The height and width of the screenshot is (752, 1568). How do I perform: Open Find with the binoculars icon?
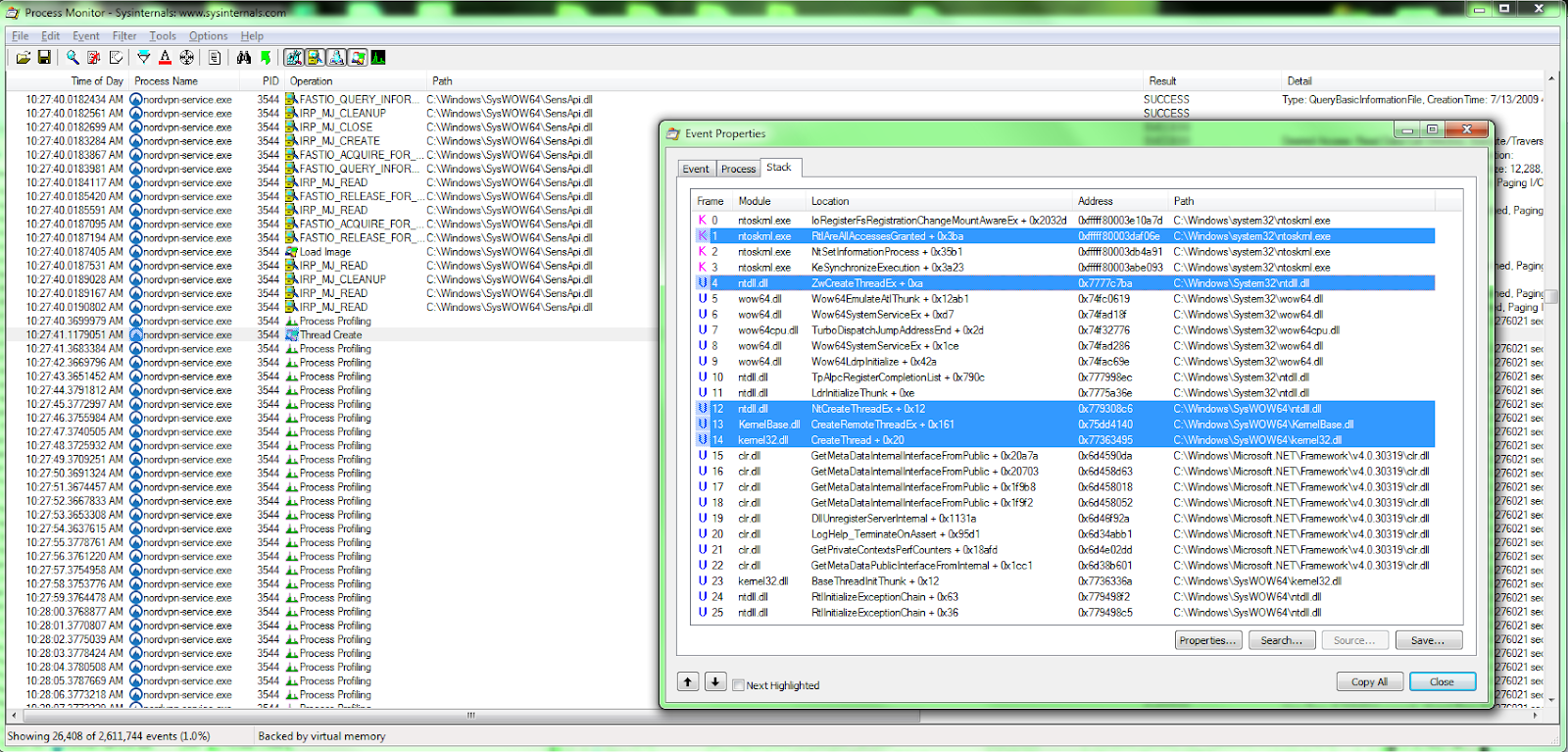click(x=243, y=58)
